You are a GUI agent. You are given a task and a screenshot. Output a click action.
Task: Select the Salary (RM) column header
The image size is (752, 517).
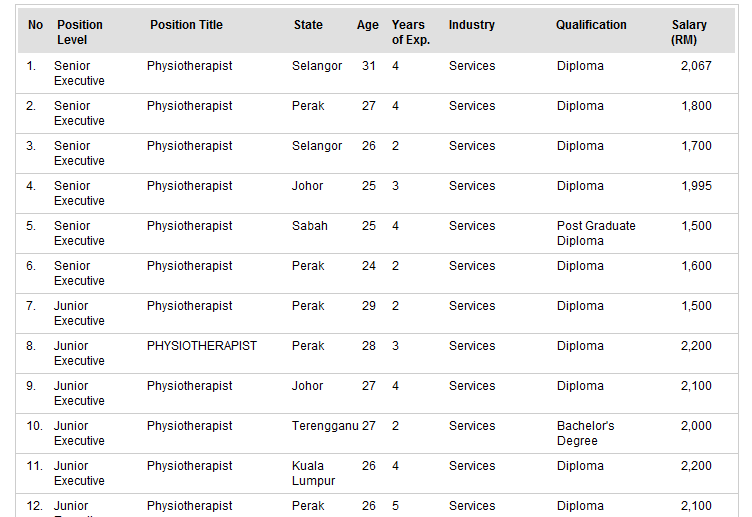click(x=689, y=32)
